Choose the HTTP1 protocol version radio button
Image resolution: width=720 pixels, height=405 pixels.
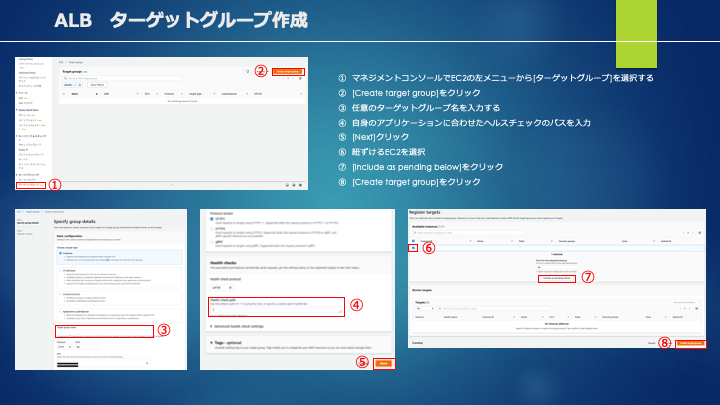point(212,219)
